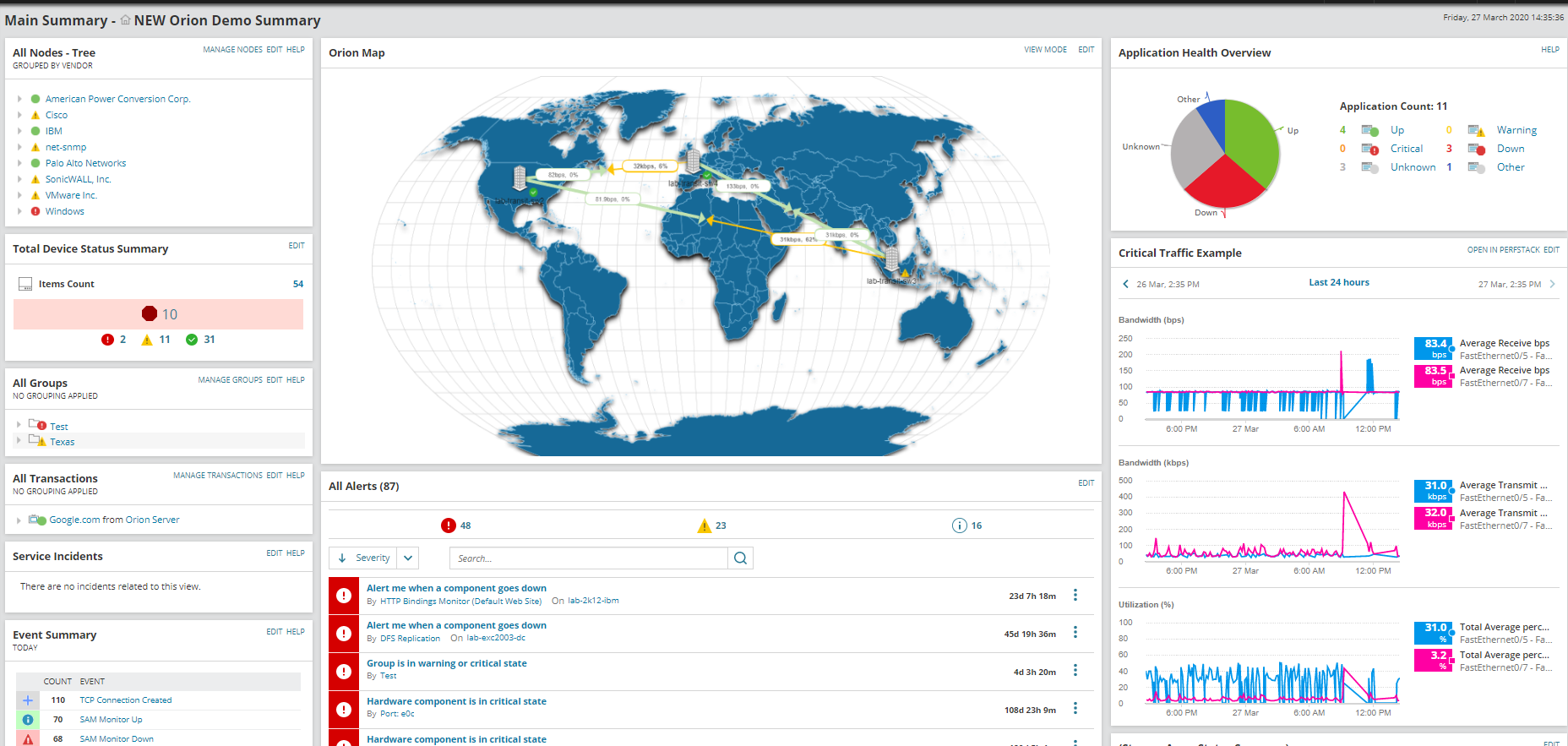Click the SAM Monitor Up event row text
The height and width of the screenshot is (746, 1568).
click(111, 720)
